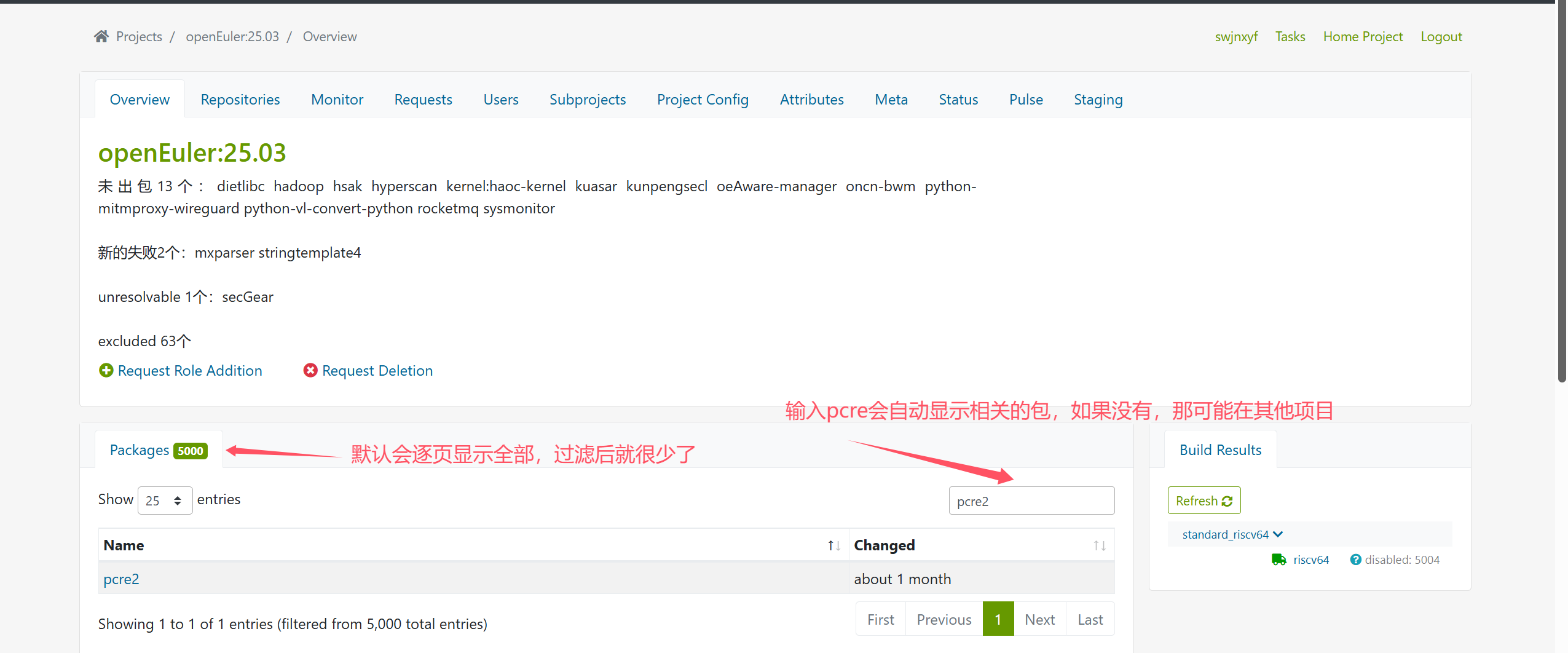
Task: Click the green truck icon beside riscv64
Action: tap(1278, 560)
